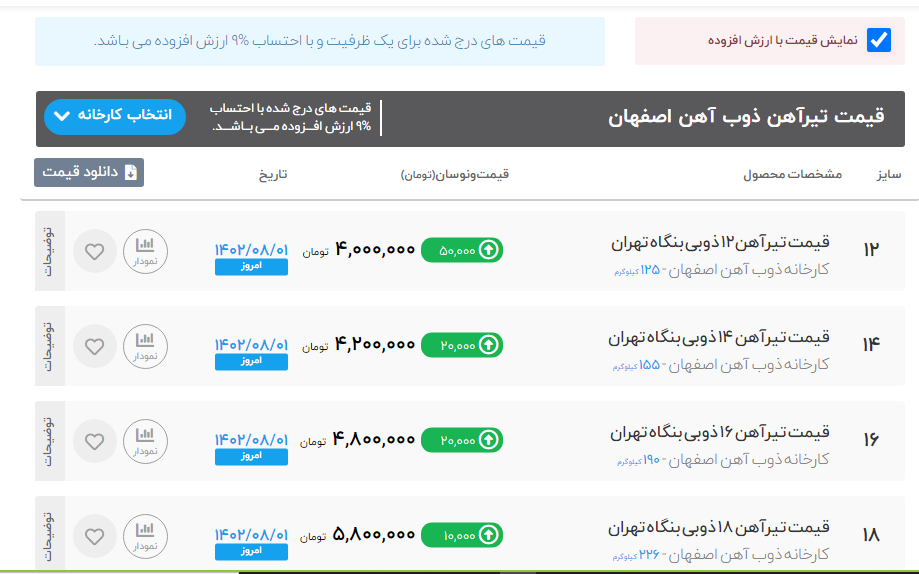Viewport: 919px width, 574px height.
Task: Open chart icon for size 16 beam
Action: pos(145,441)
